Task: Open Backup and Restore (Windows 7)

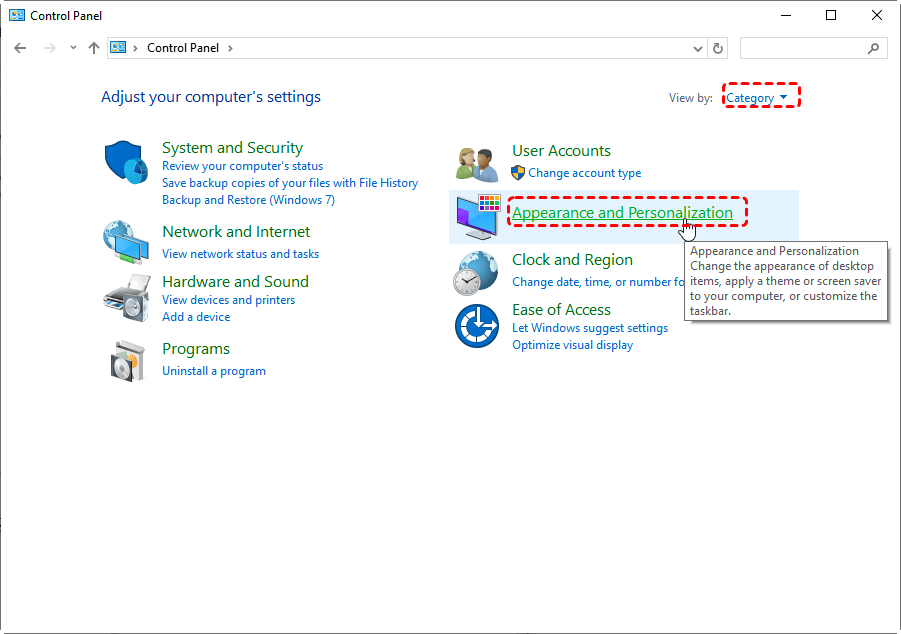Action: [248, 200]
